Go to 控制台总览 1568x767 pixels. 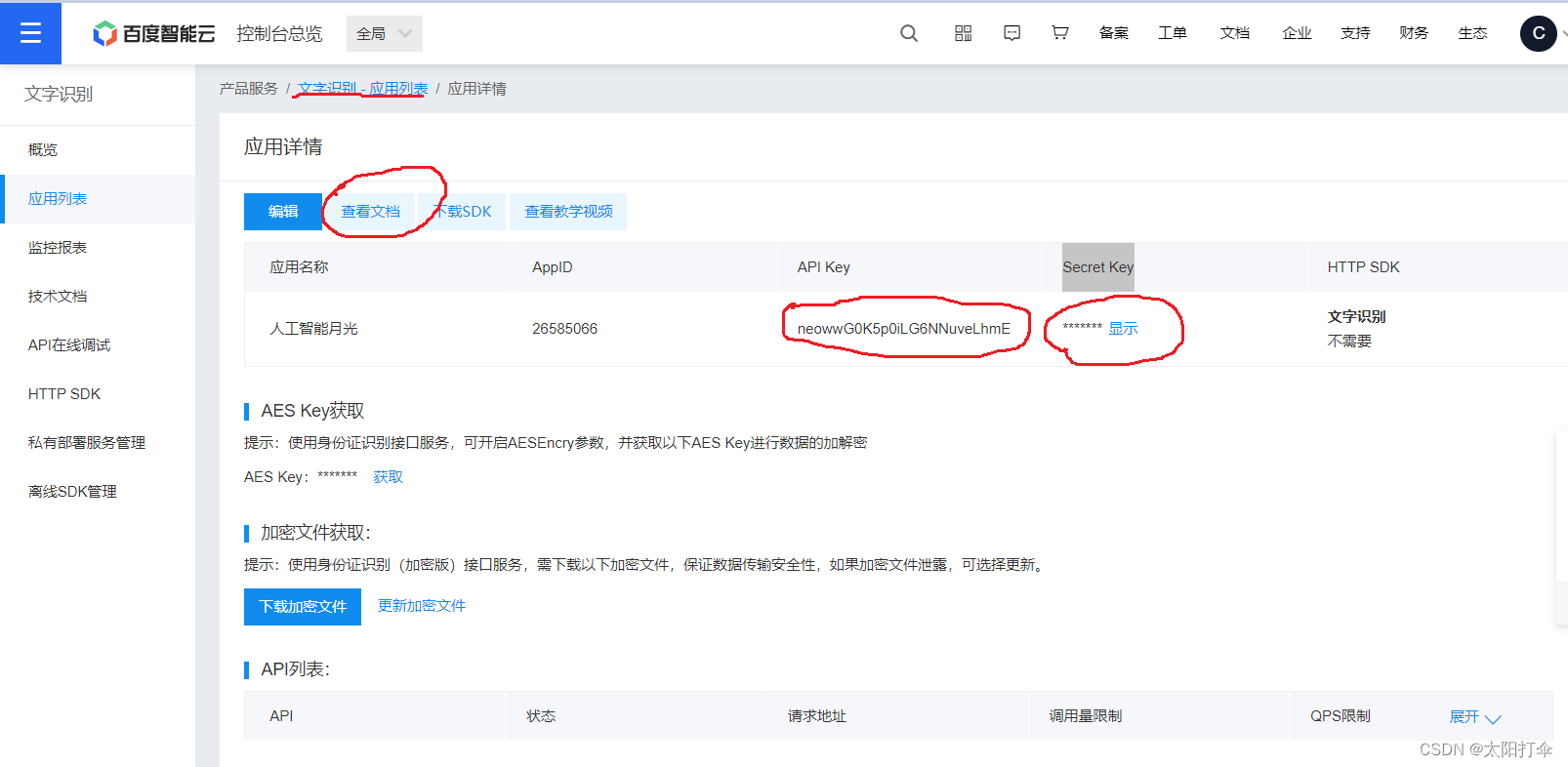(279, 33)
